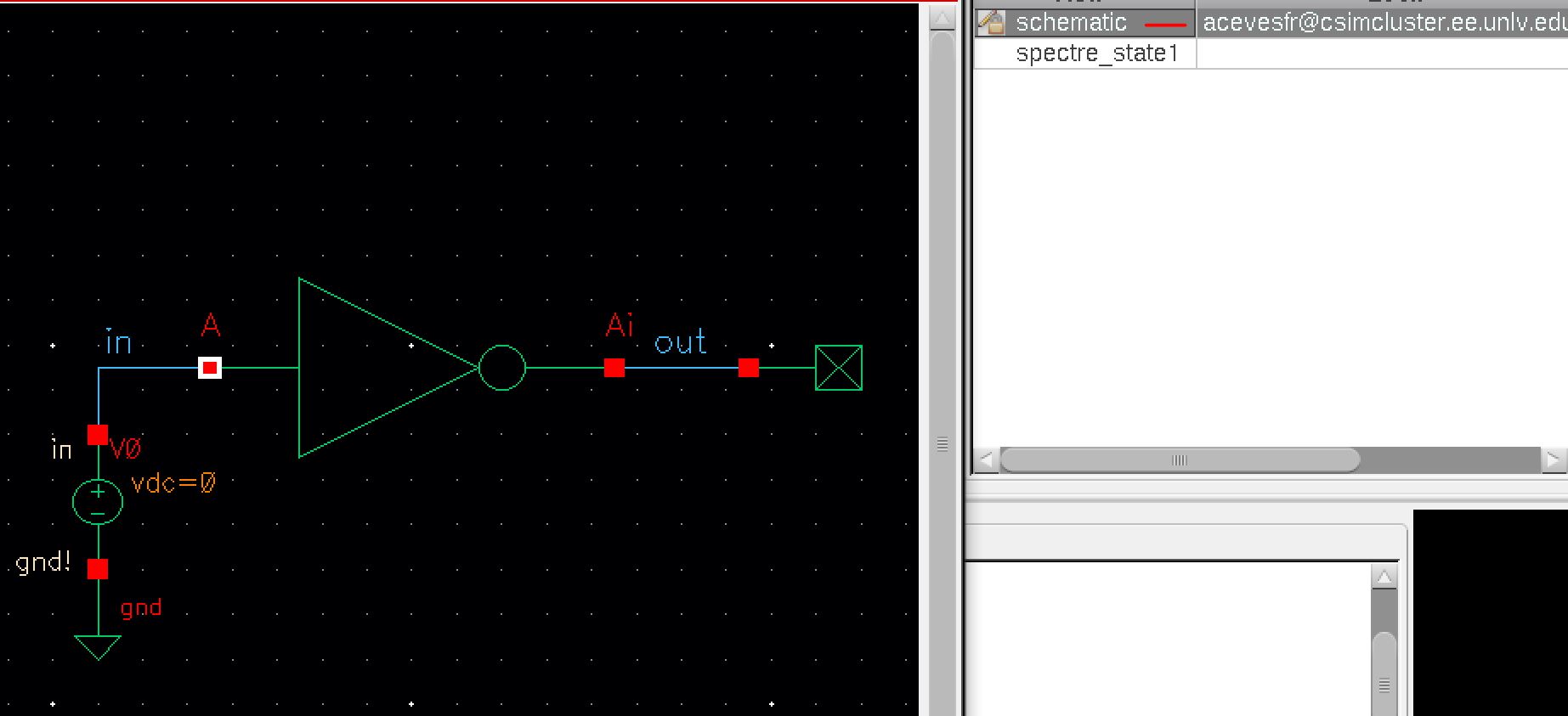Viewport: 1568px width, 716px height.
Task: Select the crossed-box output pin symbol
Action: [839, 368]
